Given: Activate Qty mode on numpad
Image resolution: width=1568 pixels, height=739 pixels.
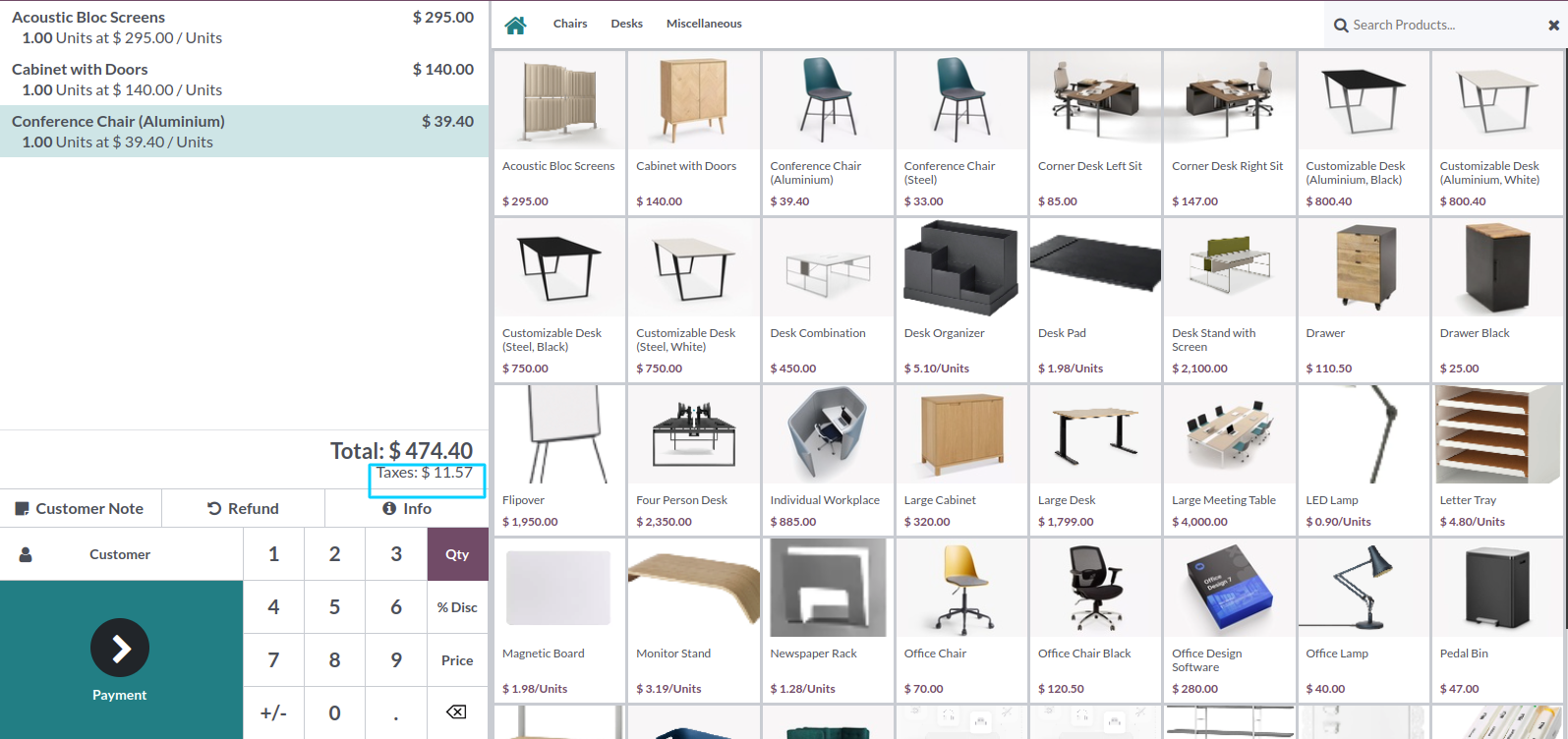Looking at the screenshot, I should point(457,554).
